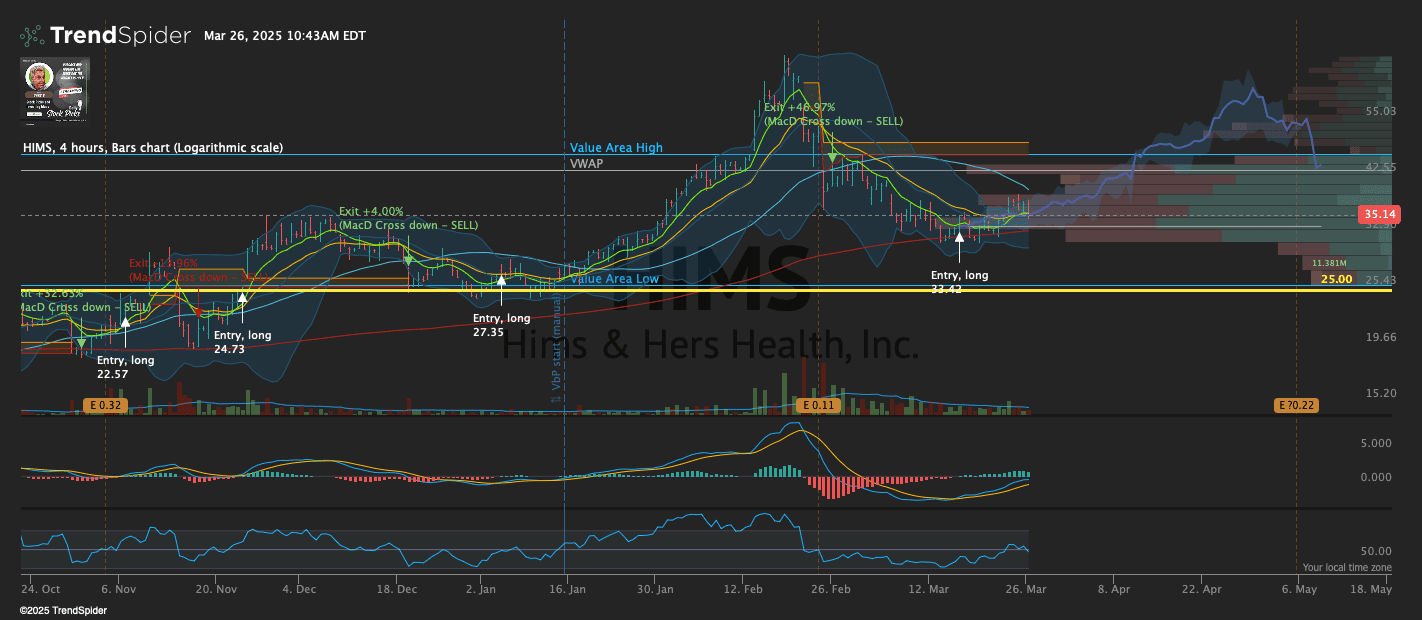Click the E ?0.22 earnings marker
The image size is (1422, 620).
[x=1296, y=405]
